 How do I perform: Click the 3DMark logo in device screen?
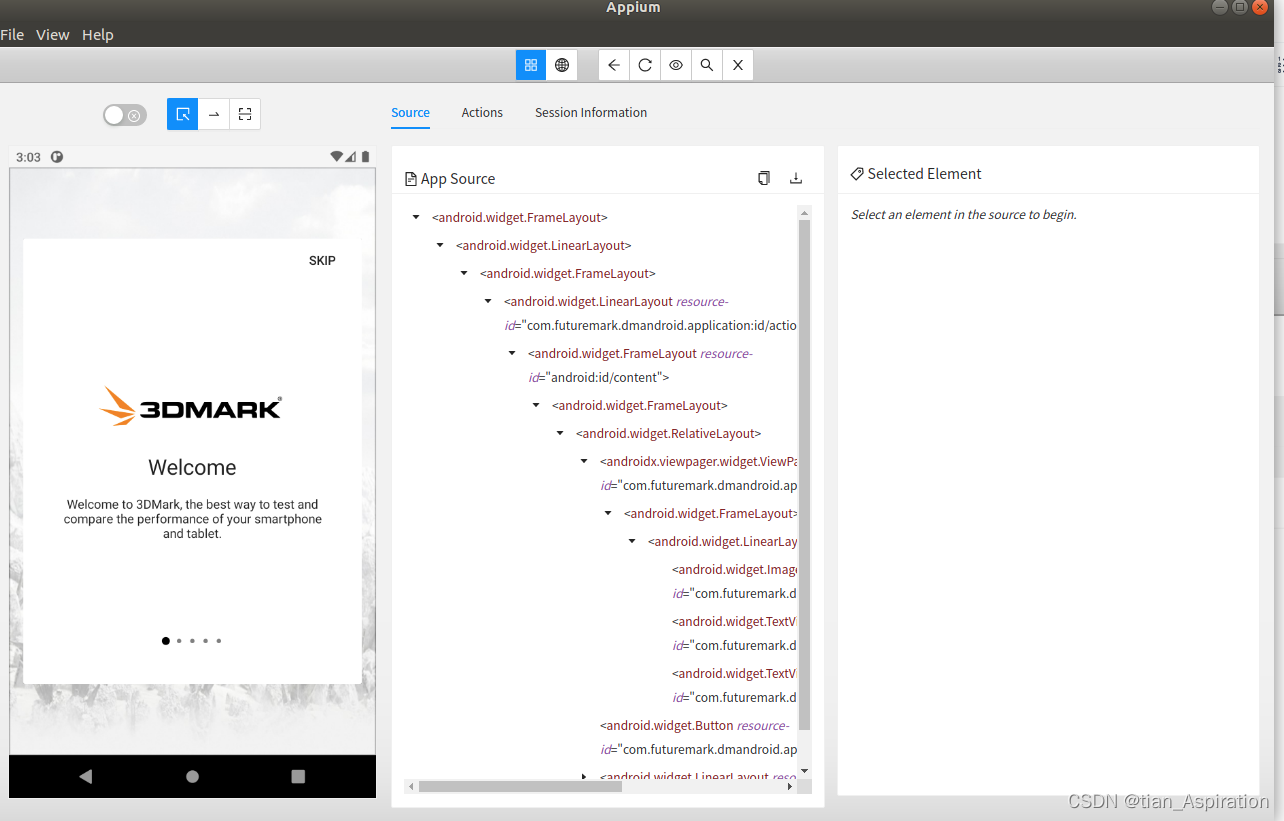coord(192,406)
